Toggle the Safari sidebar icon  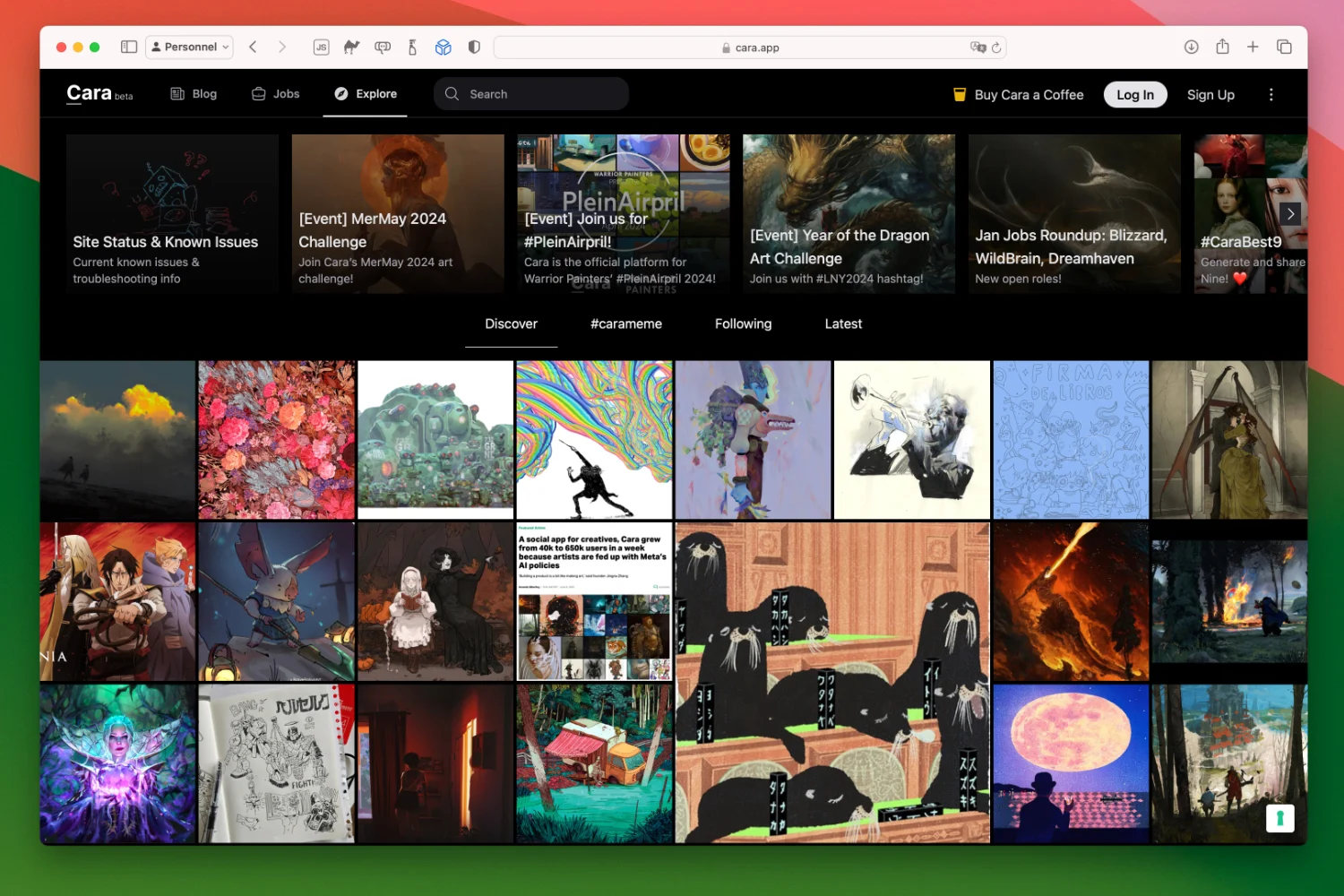tap(129, 47)
